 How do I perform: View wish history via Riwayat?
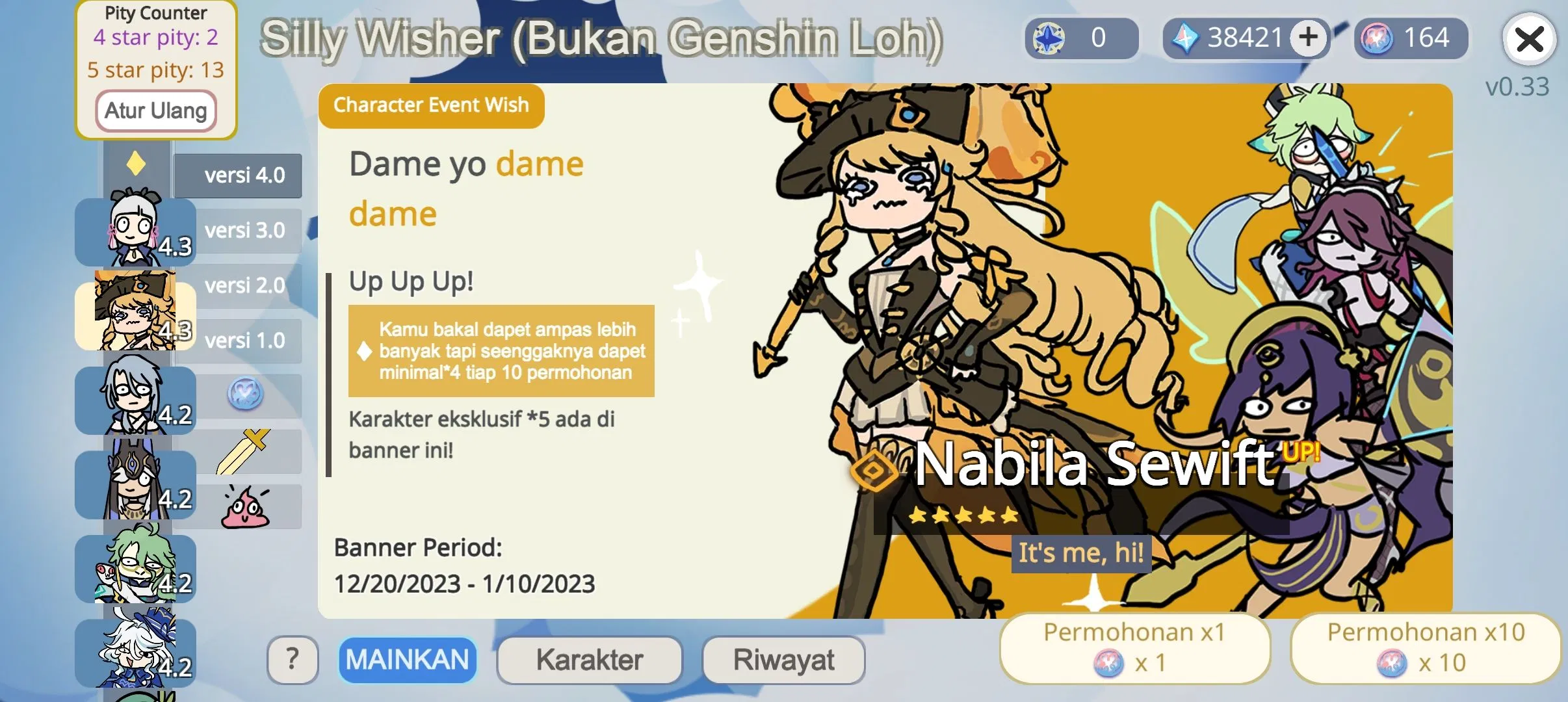(783, 660)
